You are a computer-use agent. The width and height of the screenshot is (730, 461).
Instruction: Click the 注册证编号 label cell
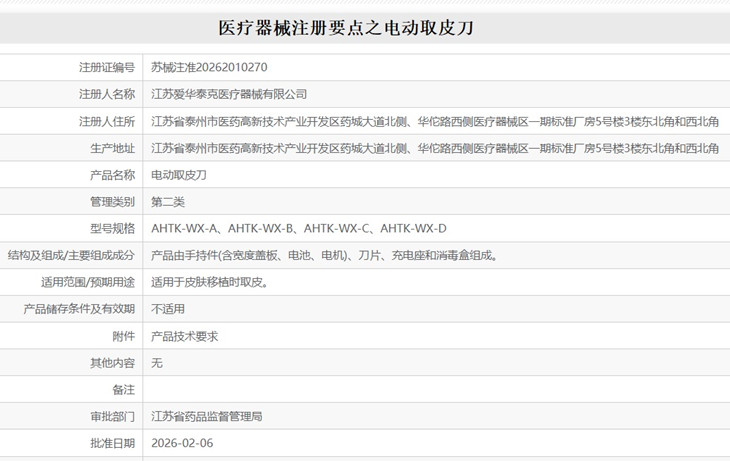pos(71,68)
